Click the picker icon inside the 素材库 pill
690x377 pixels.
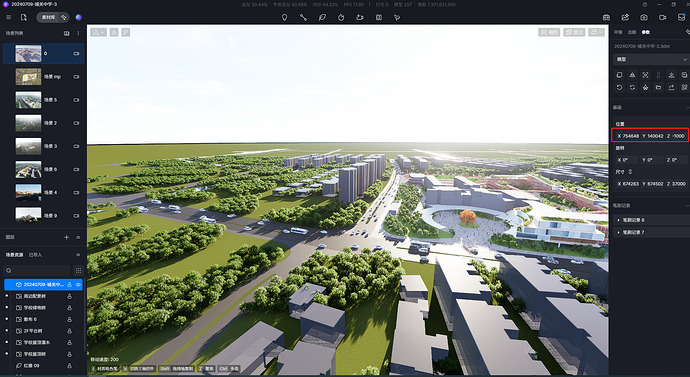pyautogui.click(x=64, y=18)
